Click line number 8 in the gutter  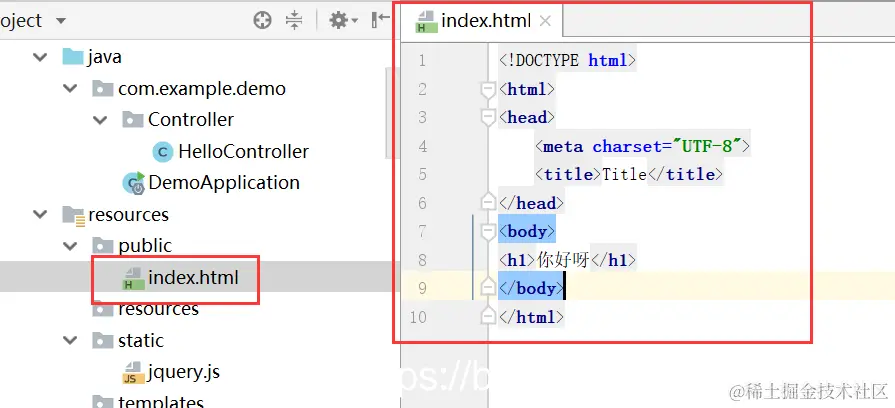tap(422, 260)
